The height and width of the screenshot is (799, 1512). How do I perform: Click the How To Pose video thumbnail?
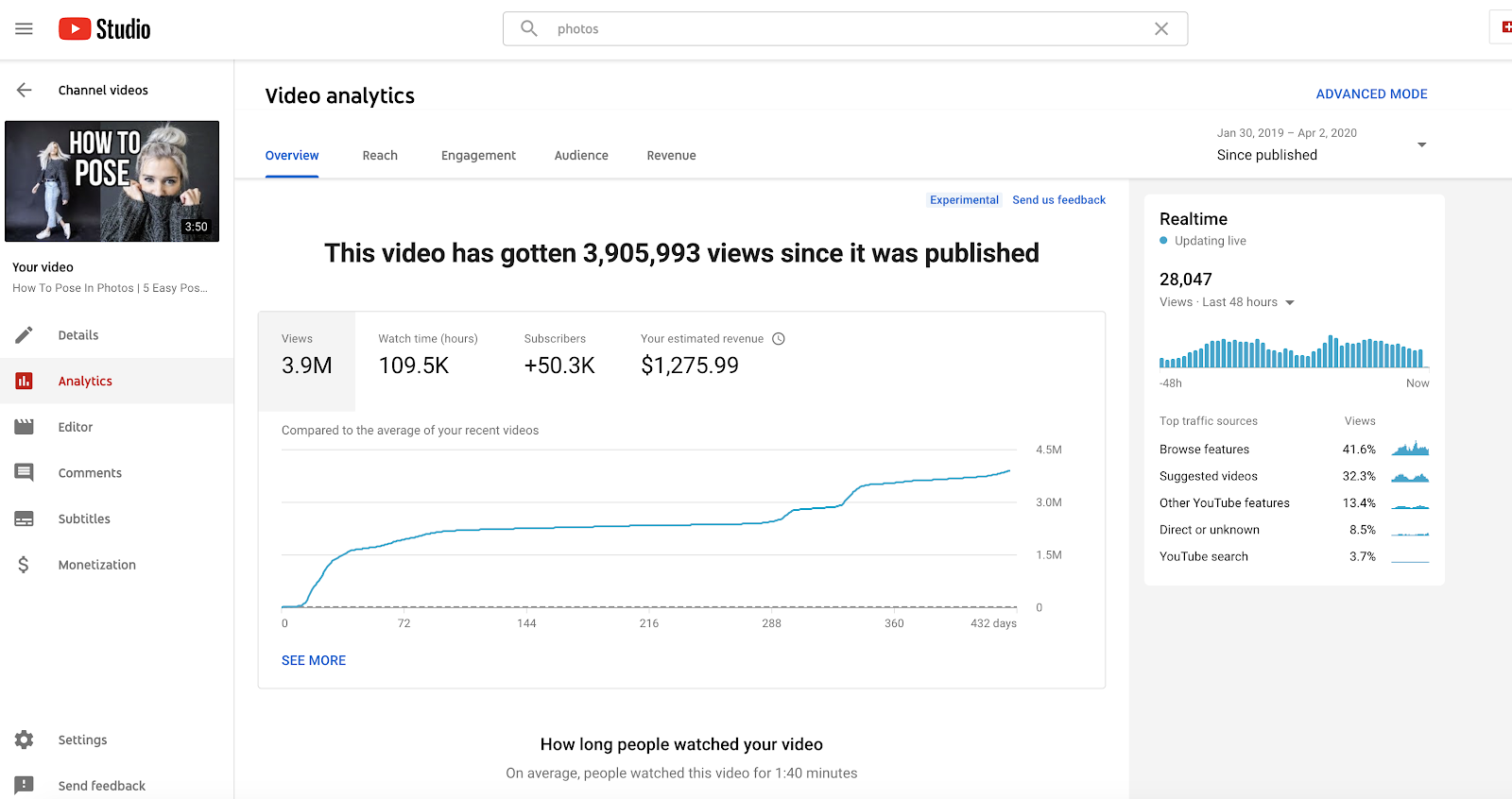point(112,181)
